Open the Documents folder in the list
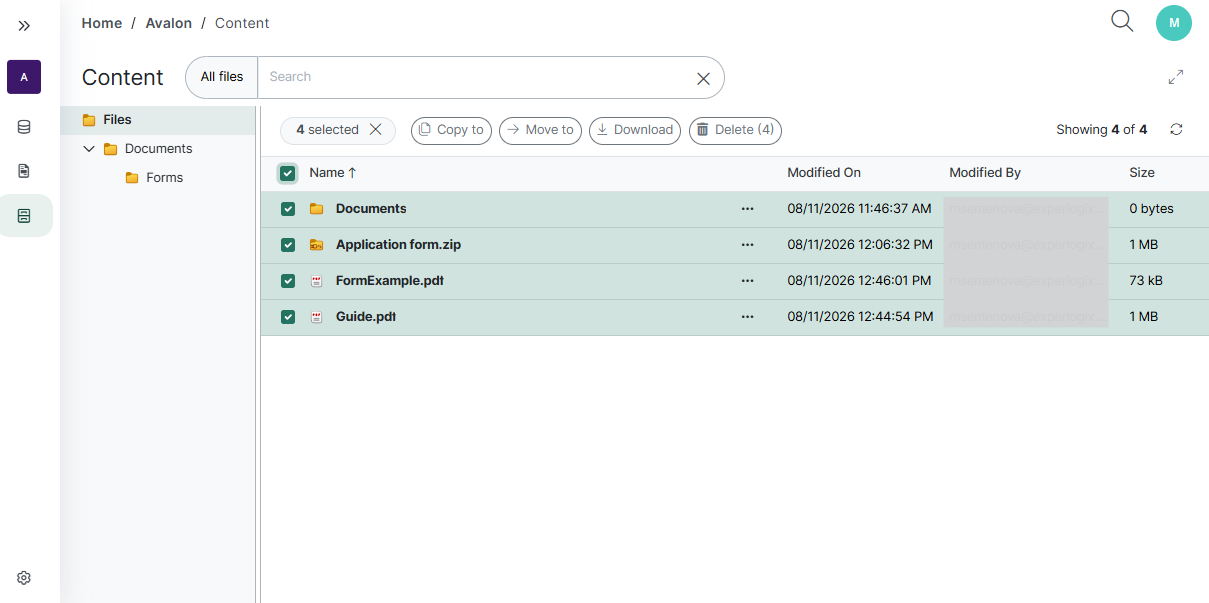This screenshot has width=1209, height=603. (x=371, y=209)
